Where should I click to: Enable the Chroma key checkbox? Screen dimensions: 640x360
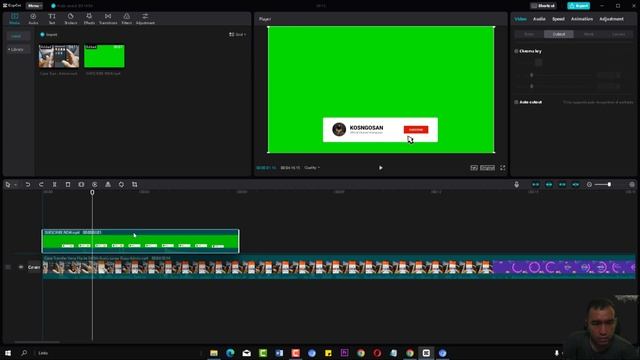tap(516, 51)
